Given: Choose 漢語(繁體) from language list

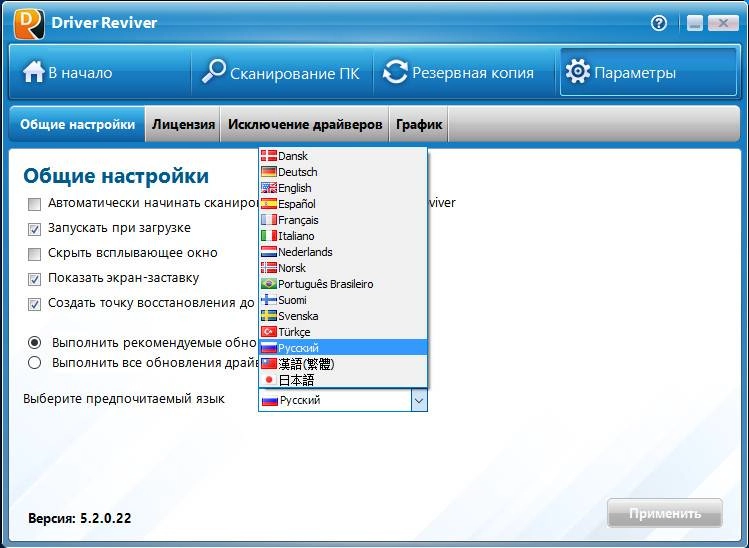Looking at the screenshot, I should (343, 364).
